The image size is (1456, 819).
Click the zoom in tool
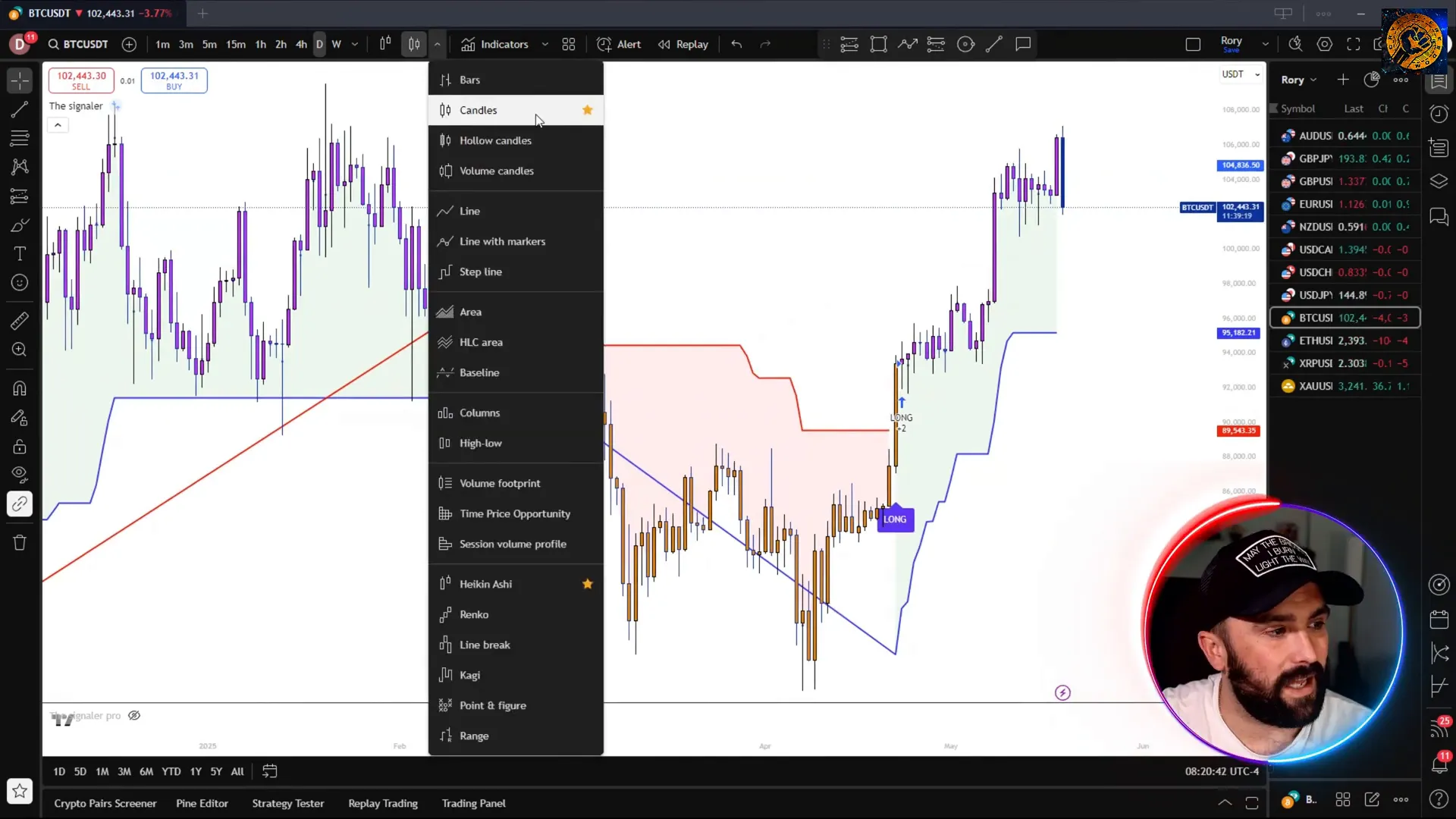(x=20, y=350)
